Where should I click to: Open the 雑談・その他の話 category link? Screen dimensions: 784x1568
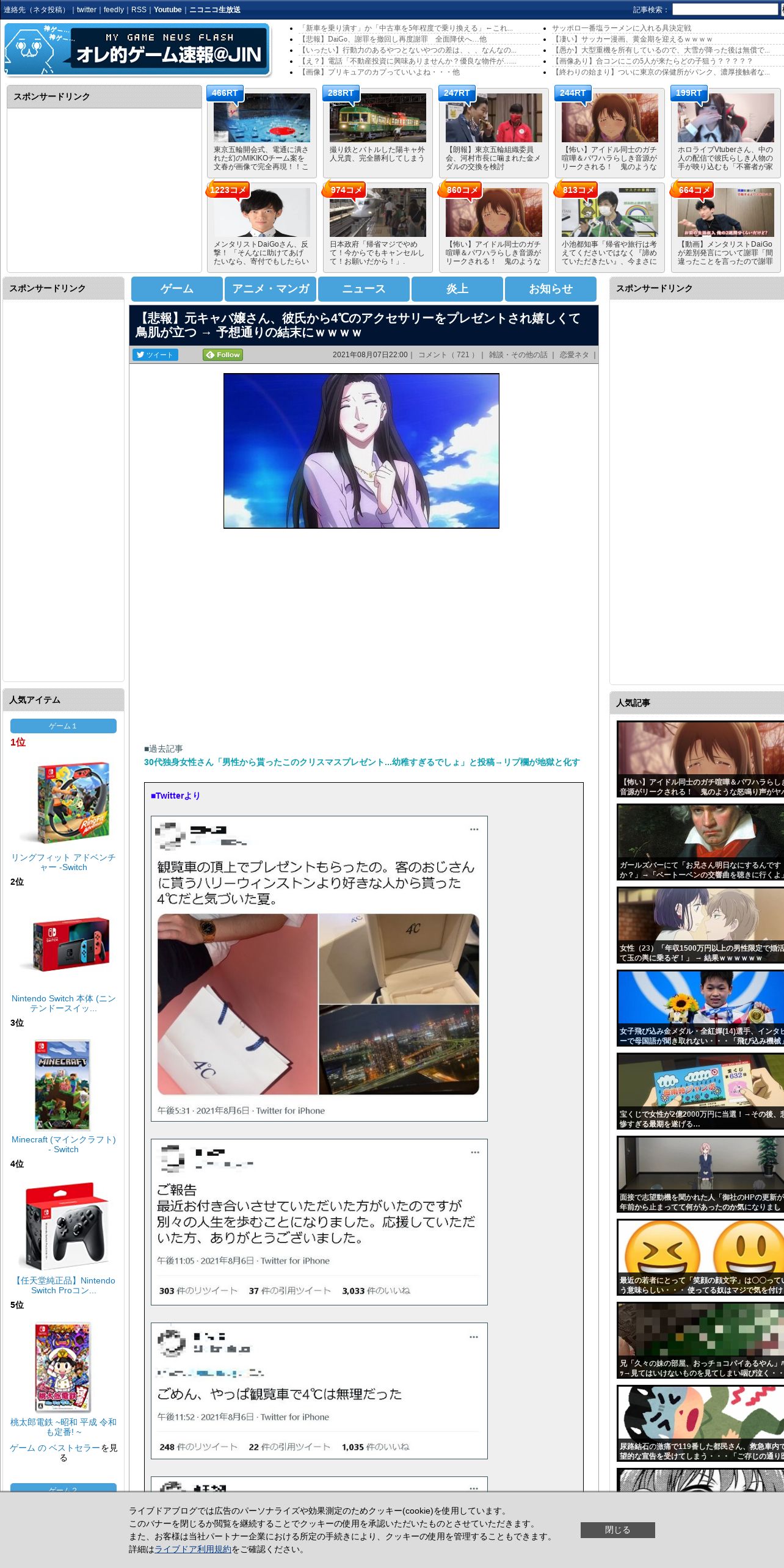point(518,355)
